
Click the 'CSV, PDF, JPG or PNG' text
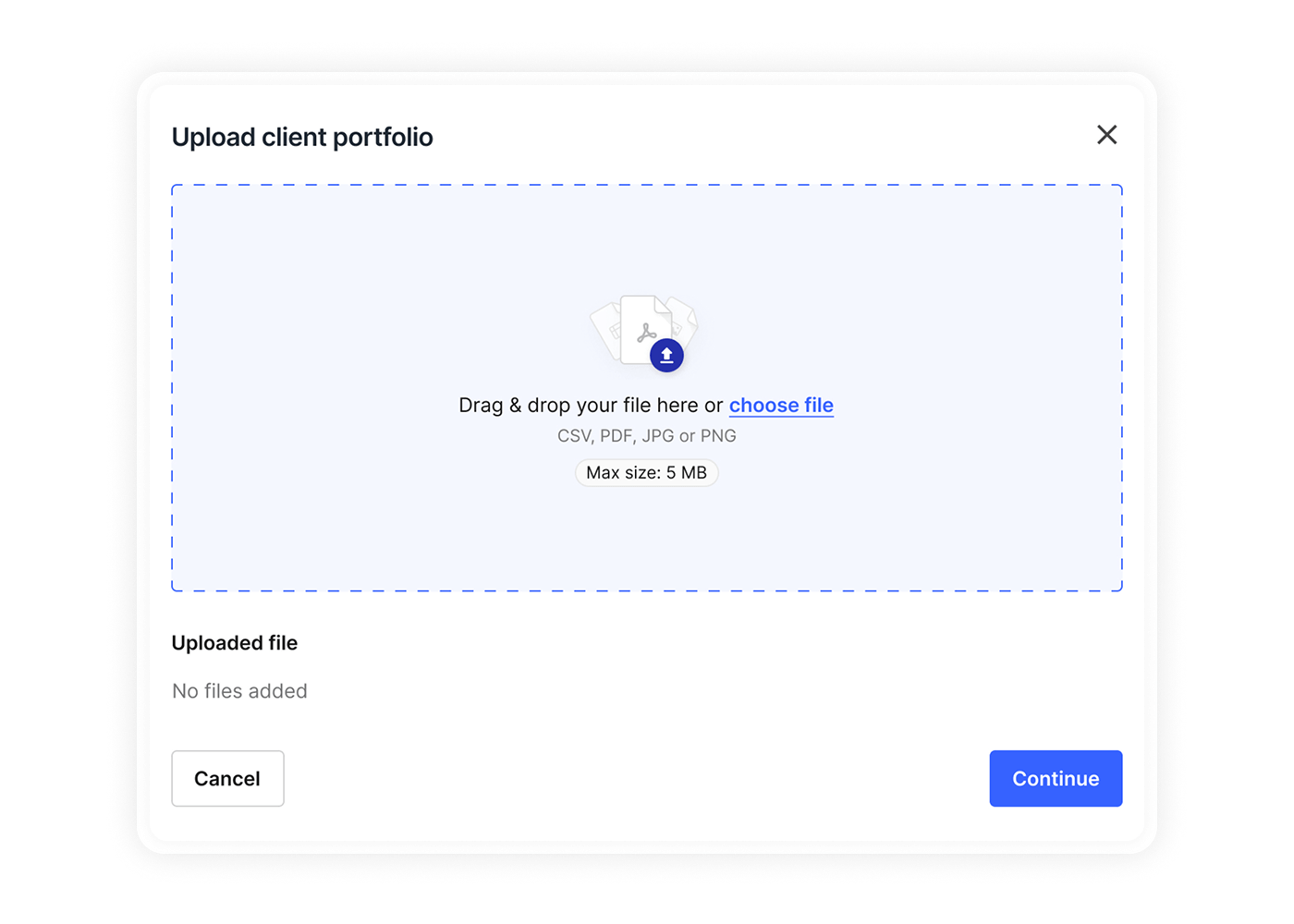pyautogui.click(x=647, y=436)
